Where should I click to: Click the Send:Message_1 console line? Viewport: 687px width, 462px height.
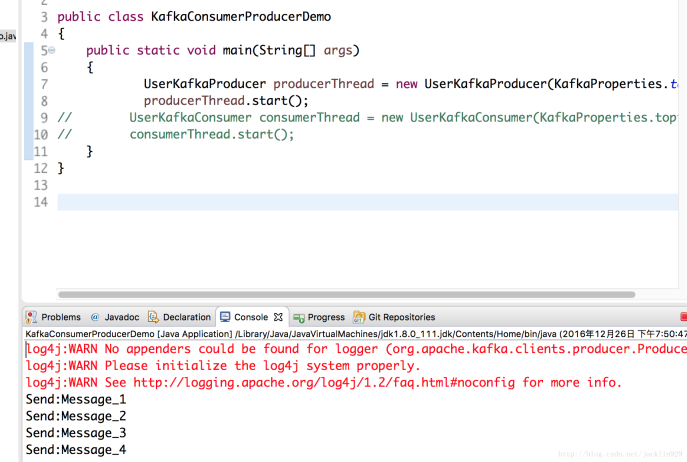76,399
